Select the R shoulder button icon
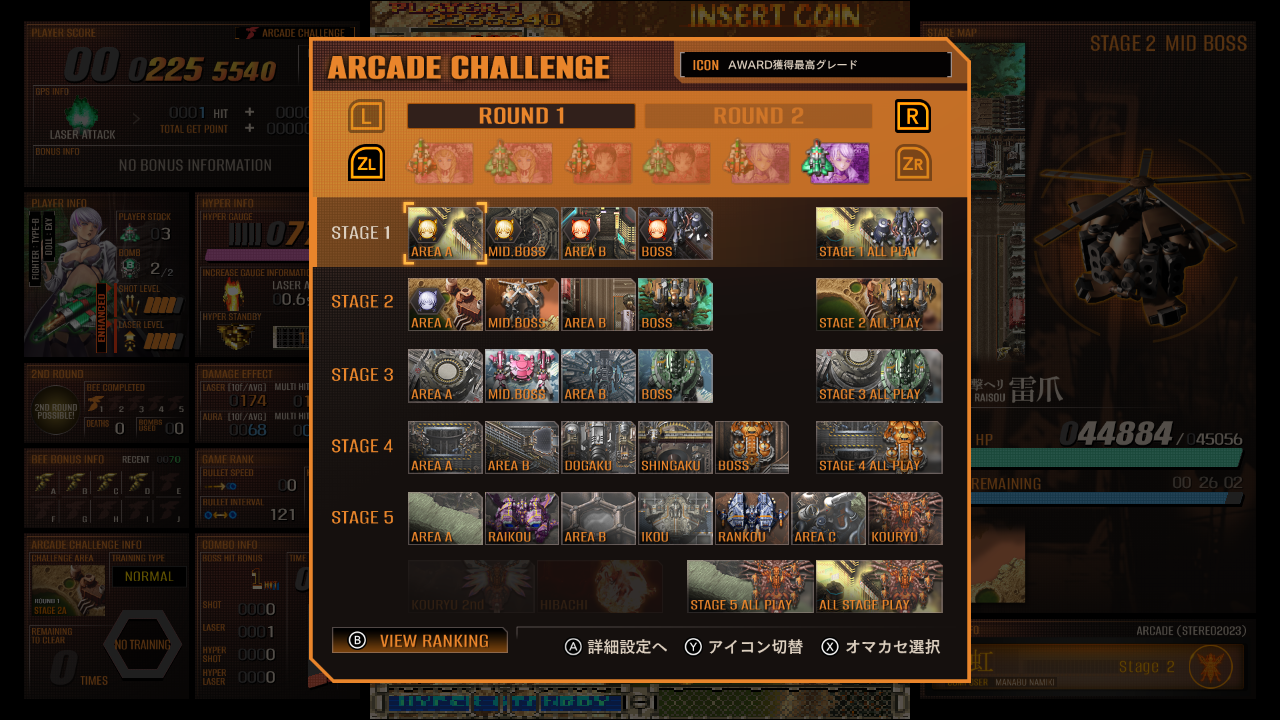 click(912, 116)
